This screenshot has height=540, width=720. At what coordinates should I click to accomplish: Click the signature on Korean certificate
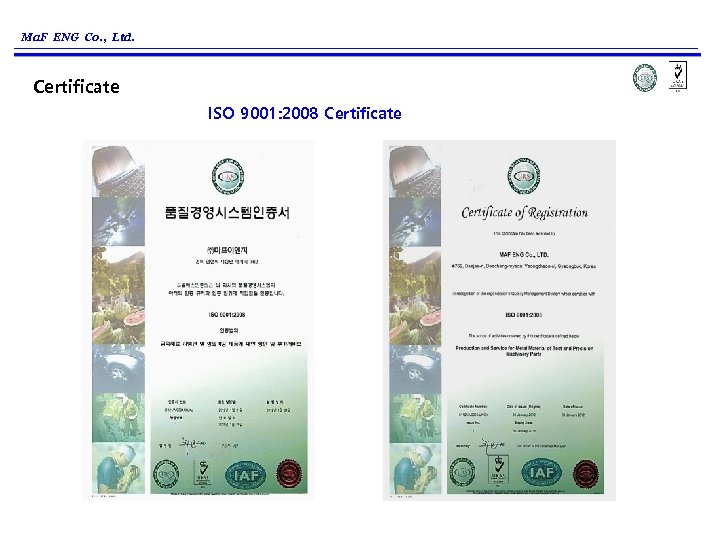(x=193, y=443)
